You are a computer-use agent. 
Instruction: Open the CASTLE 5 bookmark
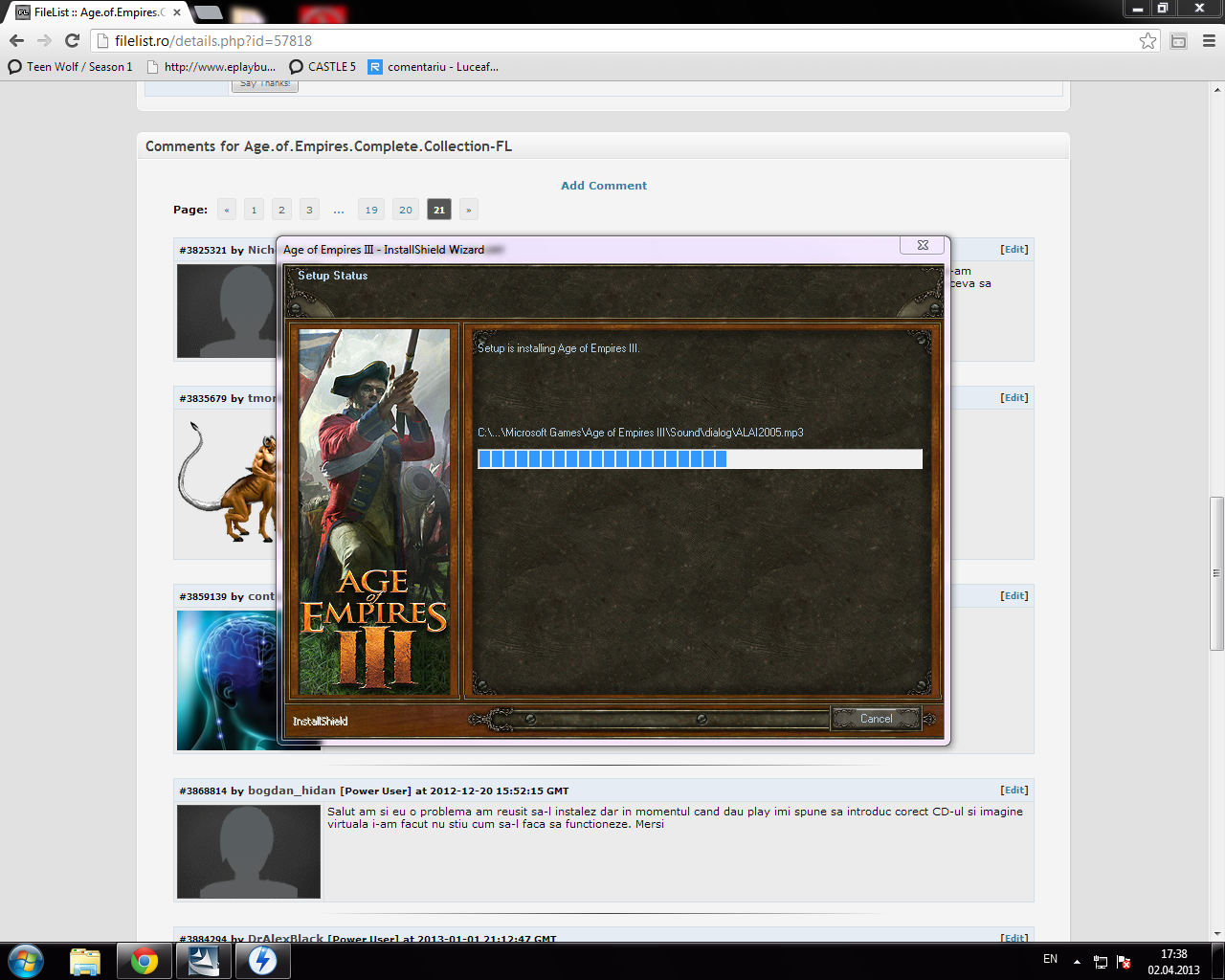click(323, 67)
